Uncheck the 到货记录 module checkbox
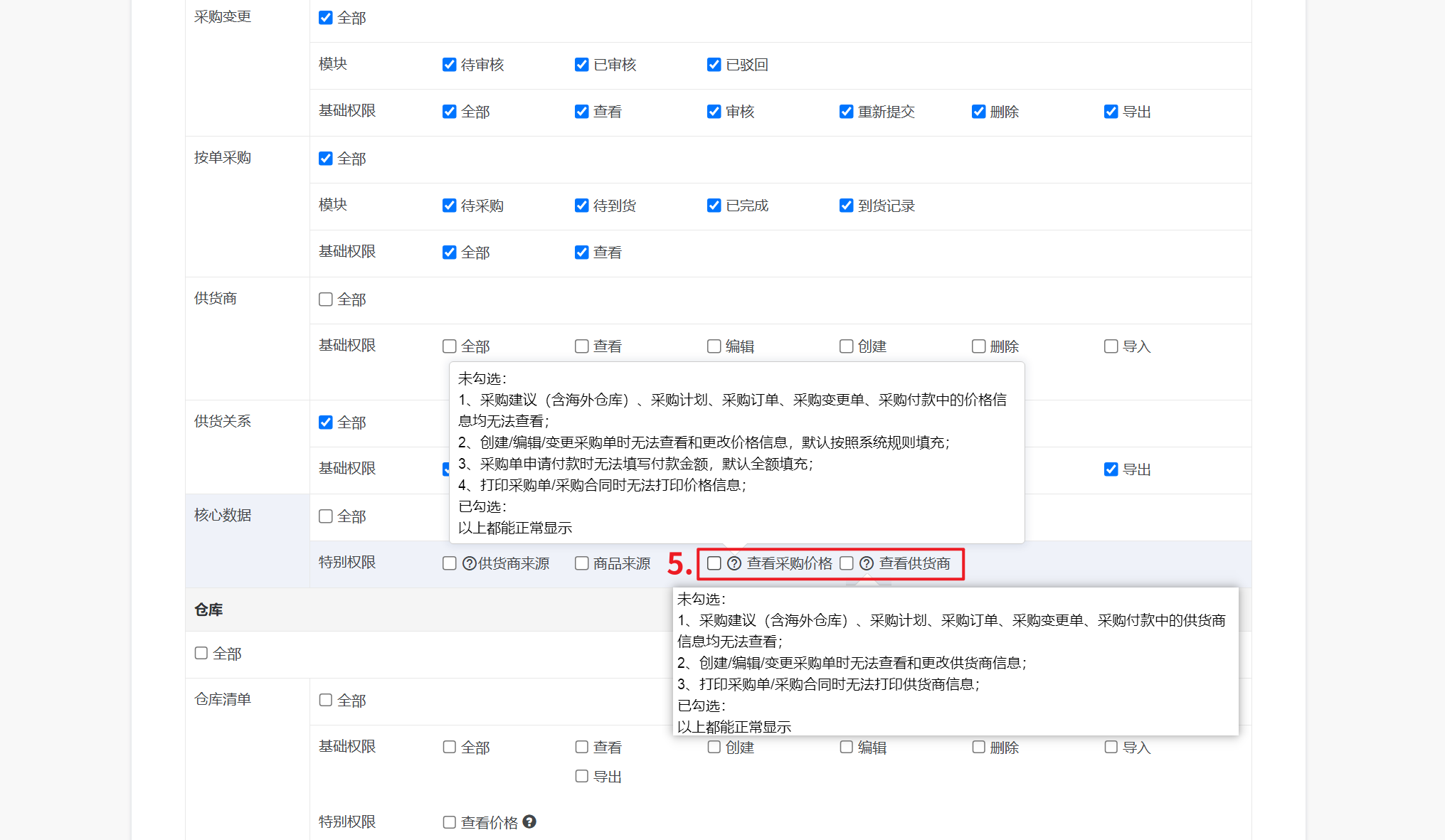The width and height of the screenshot is (1445, 840). click(x=847, y=206)
